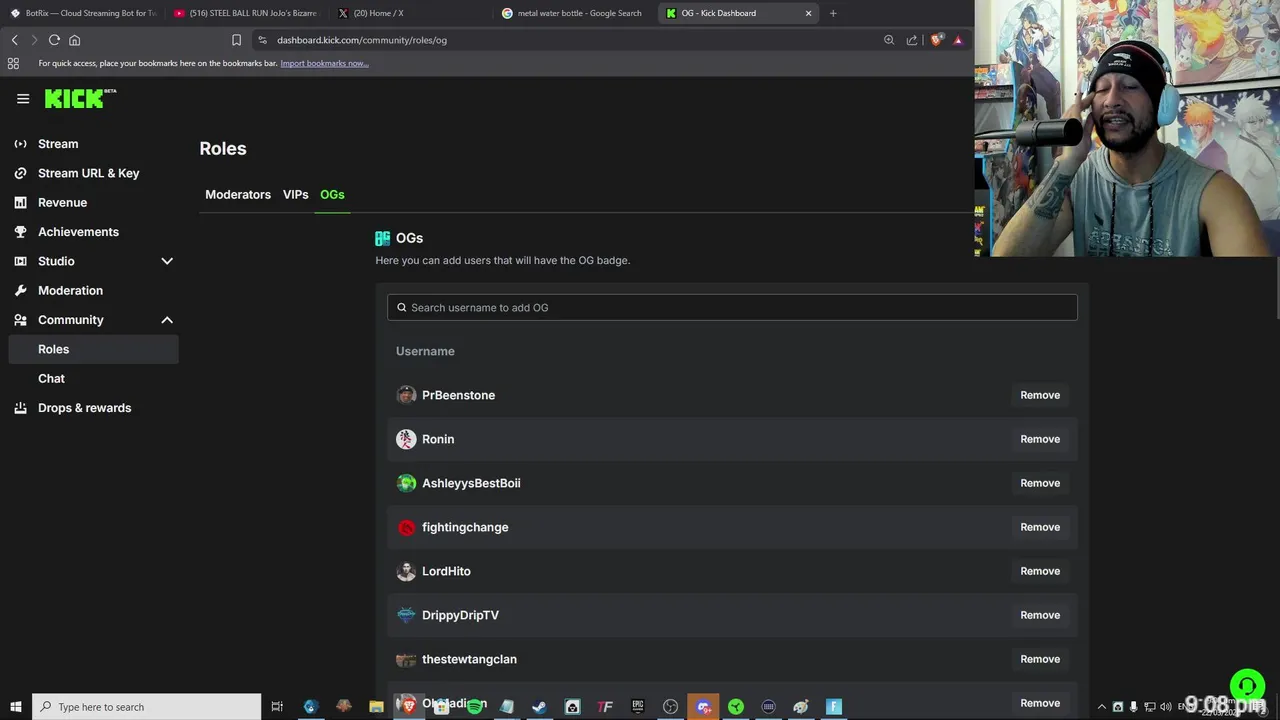Remove AshleyysBestBoii from OGs
This screenshot has width=1280, height=720.
click(x=1040, y=483)
